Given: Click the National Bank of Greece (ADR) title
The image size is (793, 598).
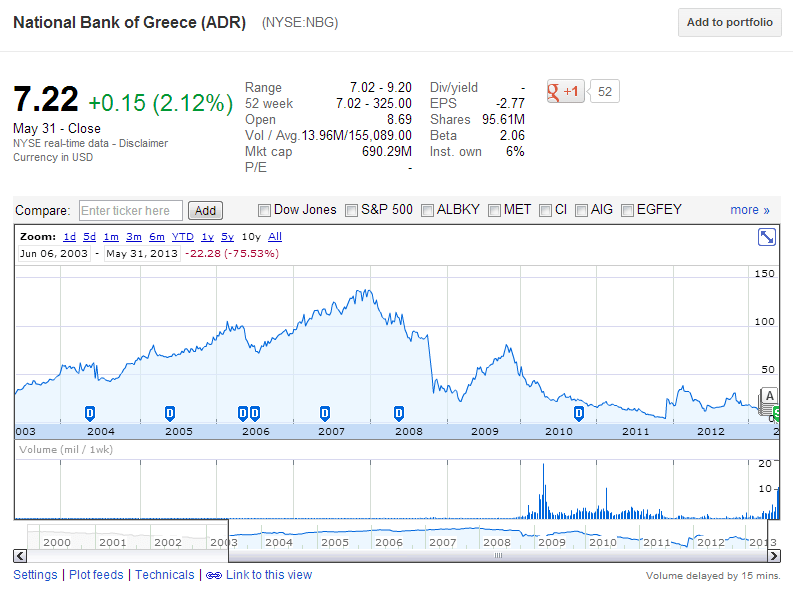Looking at the screenshot, I should click(129, 23).
